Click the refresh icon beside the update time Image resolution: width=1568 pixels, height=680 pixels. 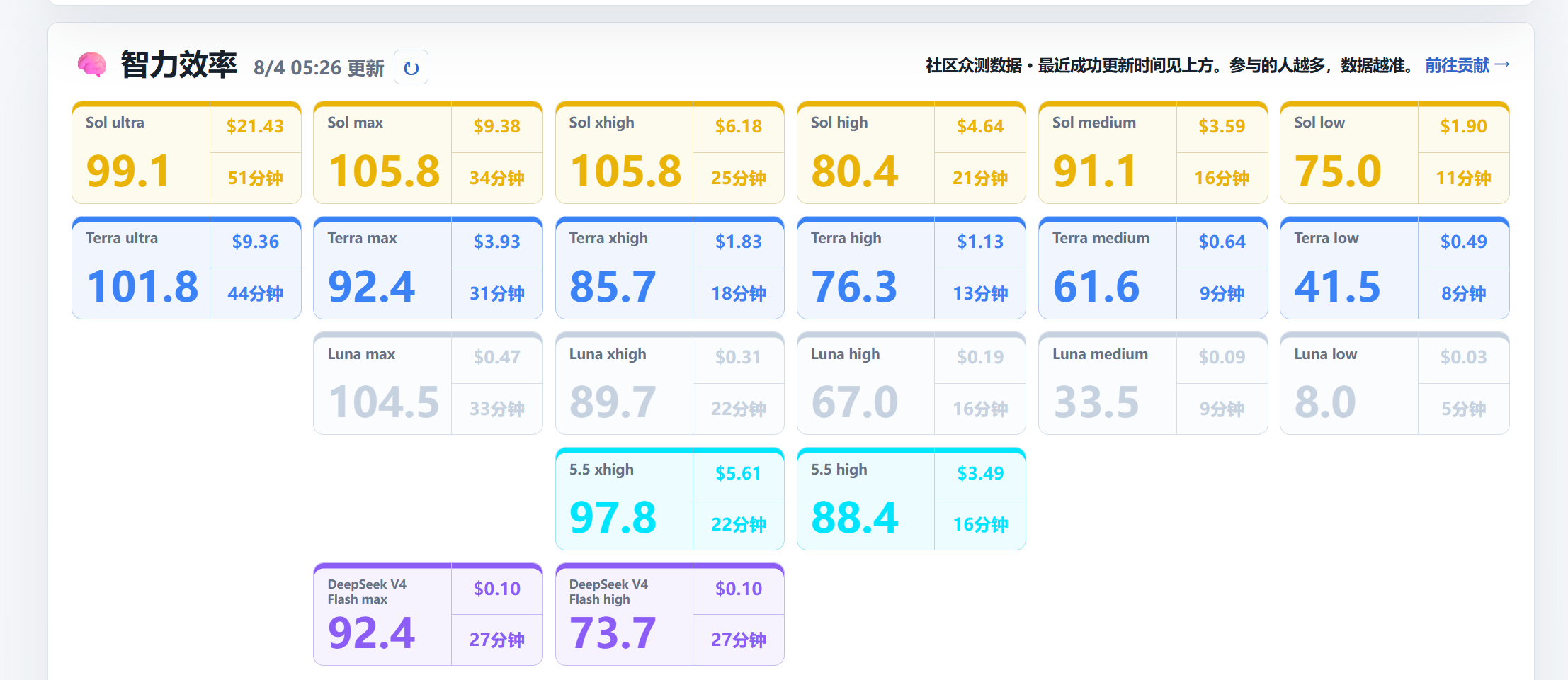(411, 67)
